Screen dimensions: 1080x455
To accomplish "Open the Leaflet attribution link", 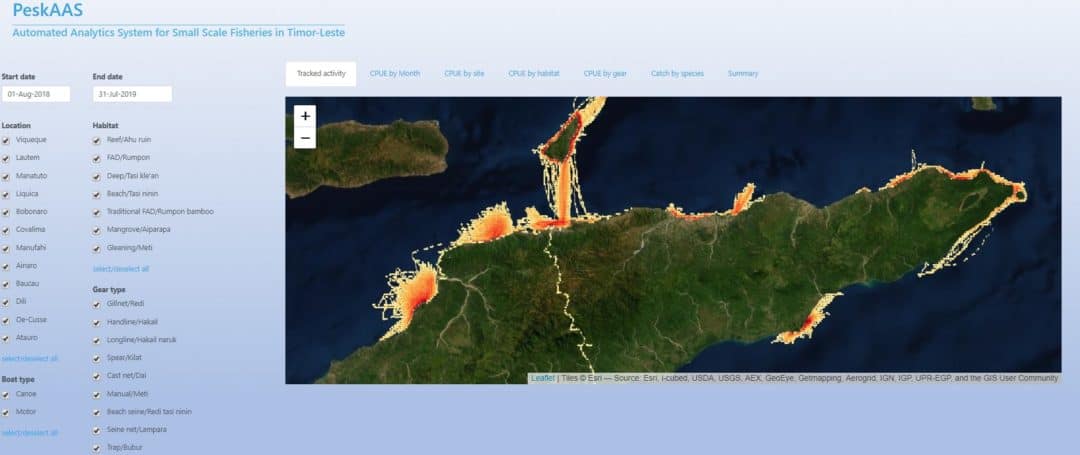I will click(x=542, y=378).
